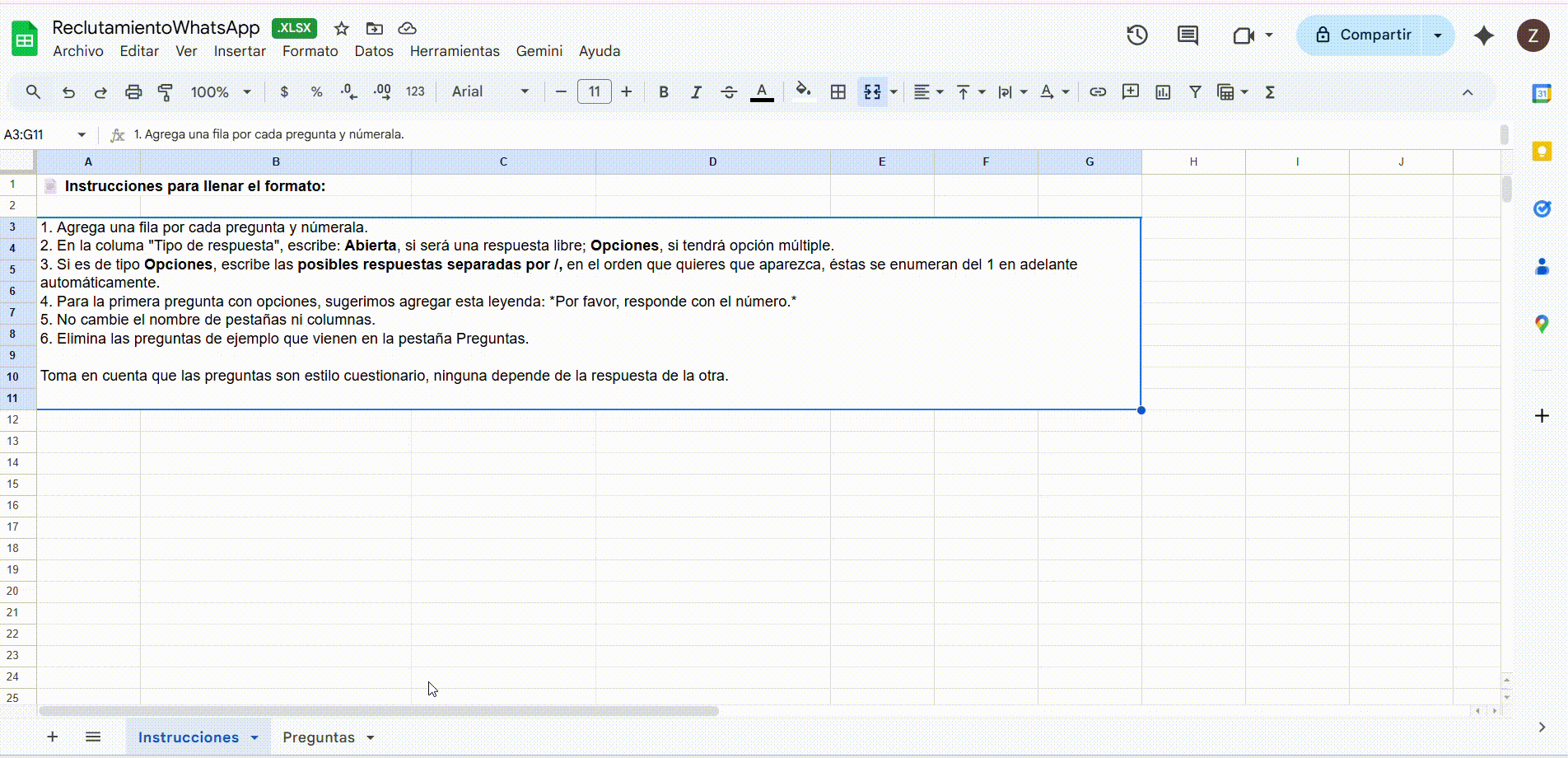The image size is (1568, 758).
Task: Start a video call with camera icon
Action: click(x=1244, y=35)
